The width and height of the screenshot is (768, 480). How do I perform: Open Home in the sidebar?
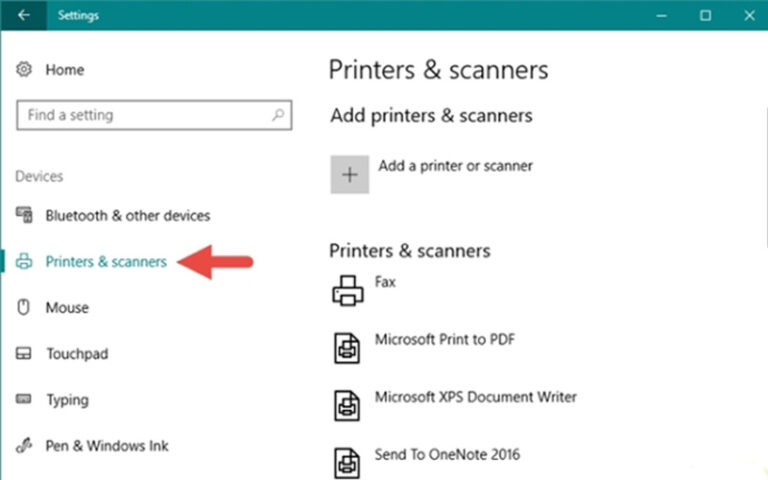pos(65,70)
